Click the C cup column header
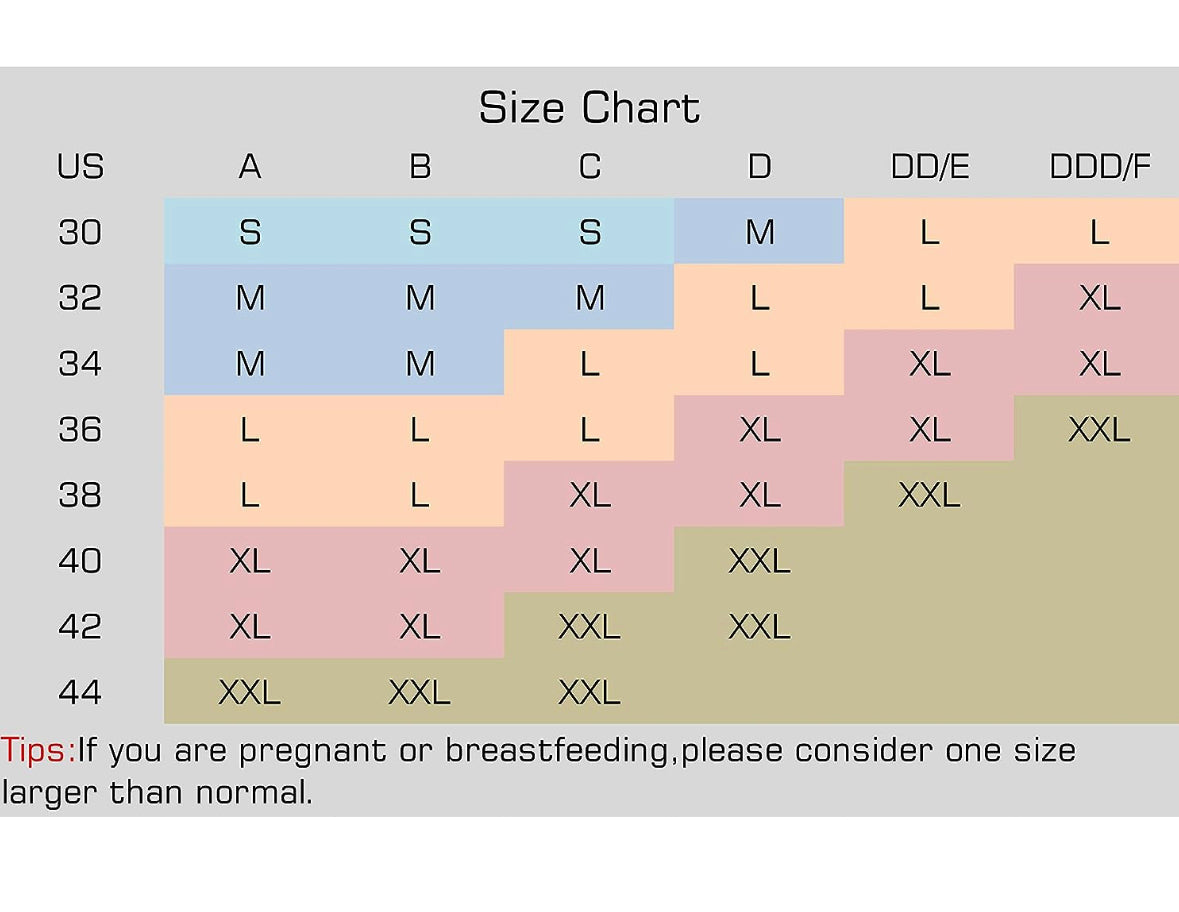The height and width of the screenshot is (912, 1179). (589, 167)
